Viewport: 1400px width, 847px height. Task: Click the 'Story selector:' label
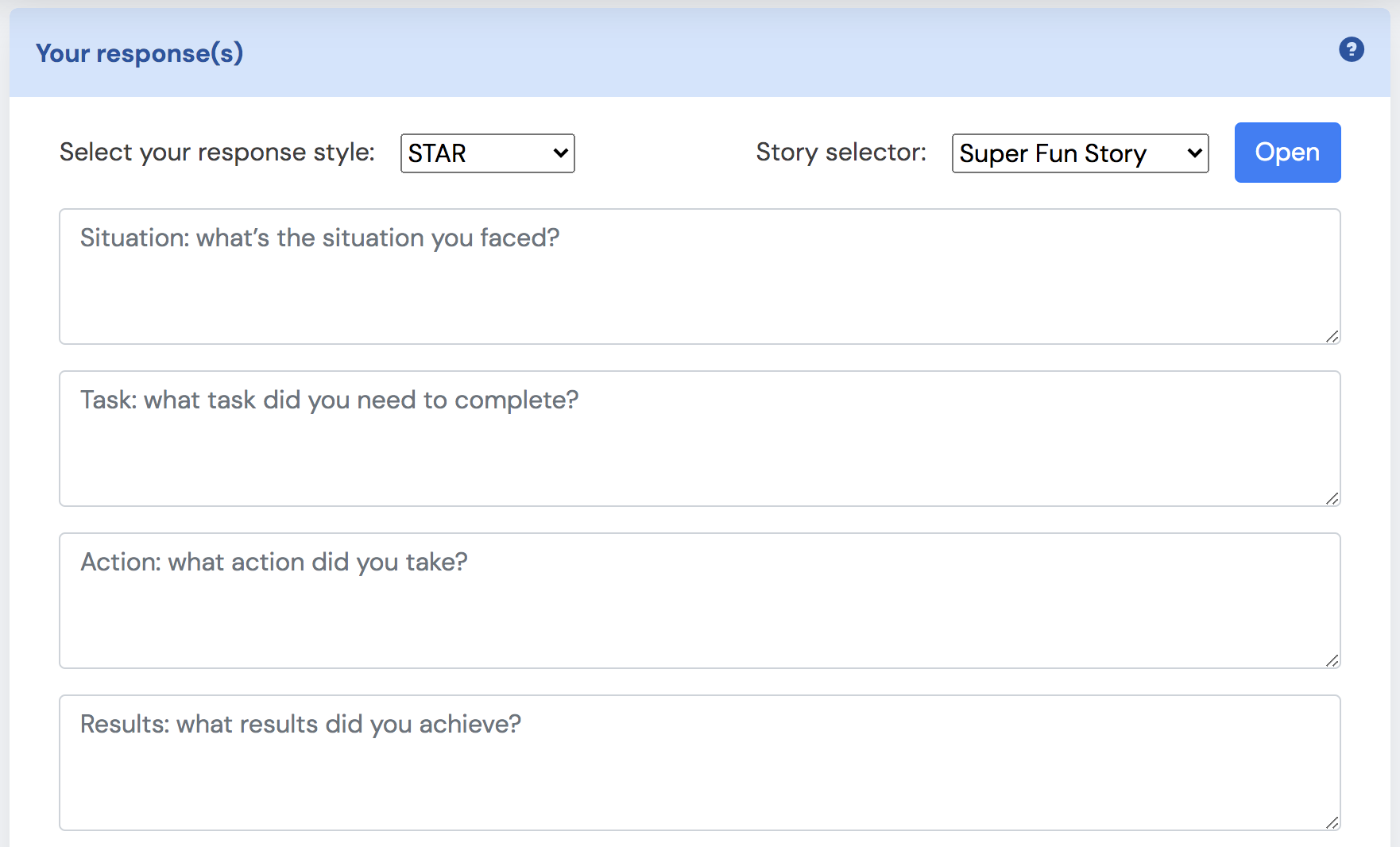(841, 152)
